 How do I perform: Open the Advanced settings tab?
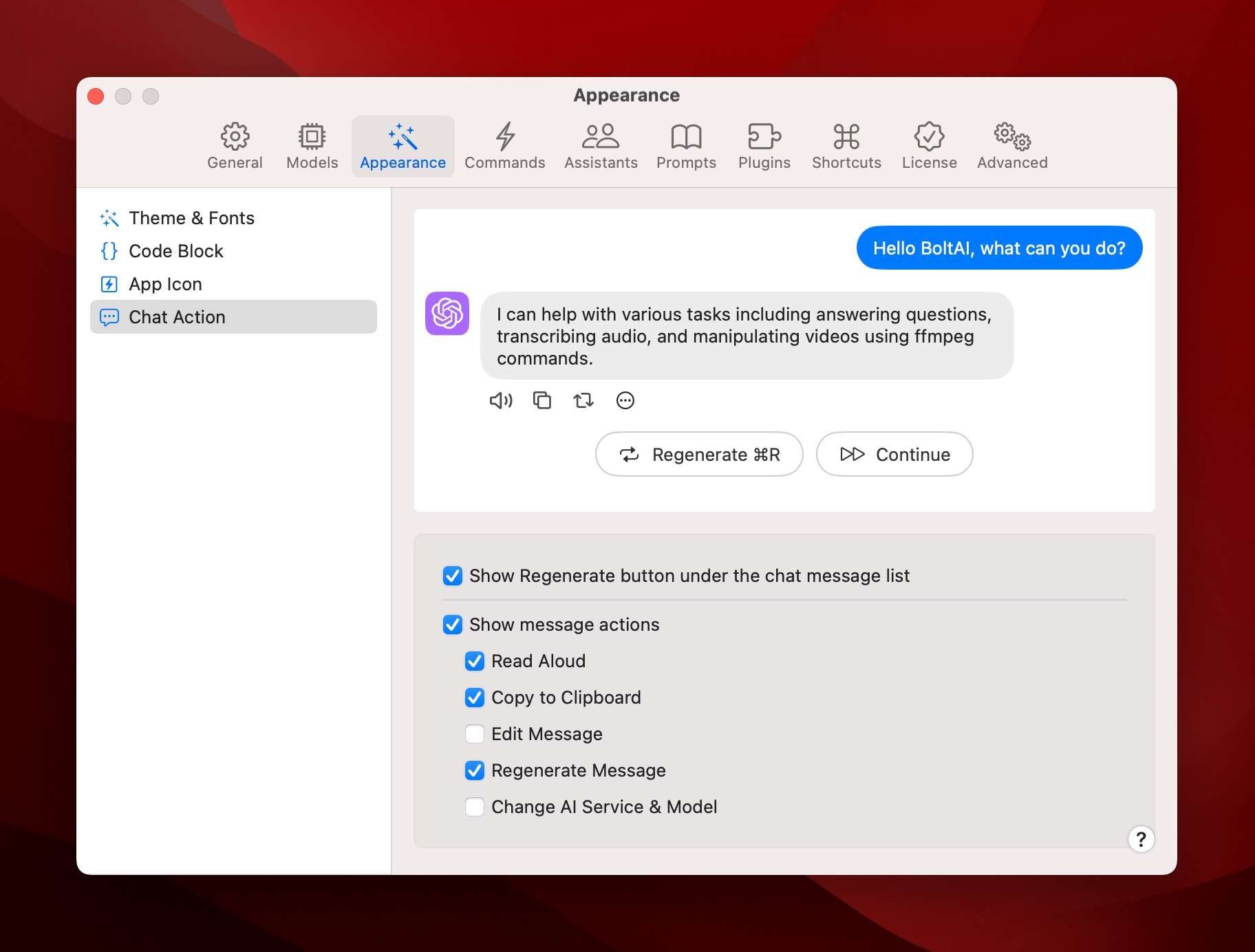click(1011, 144)
